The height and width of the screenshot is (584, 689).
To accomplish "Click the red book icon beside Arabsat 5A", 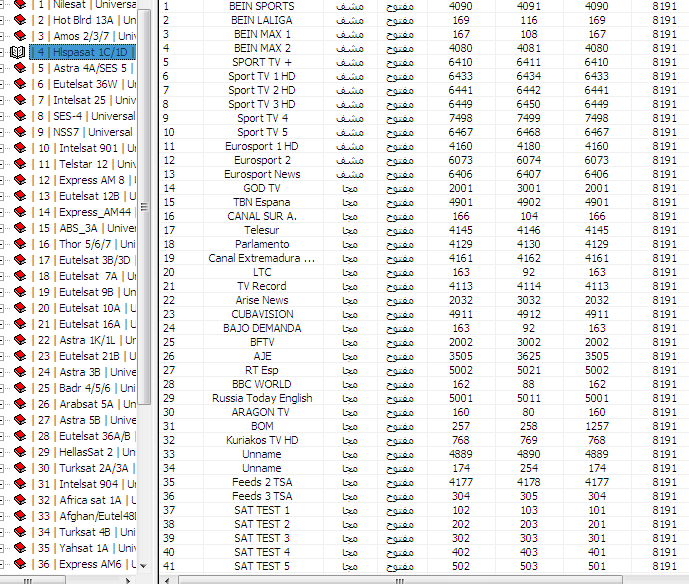I will coord(20,404).
